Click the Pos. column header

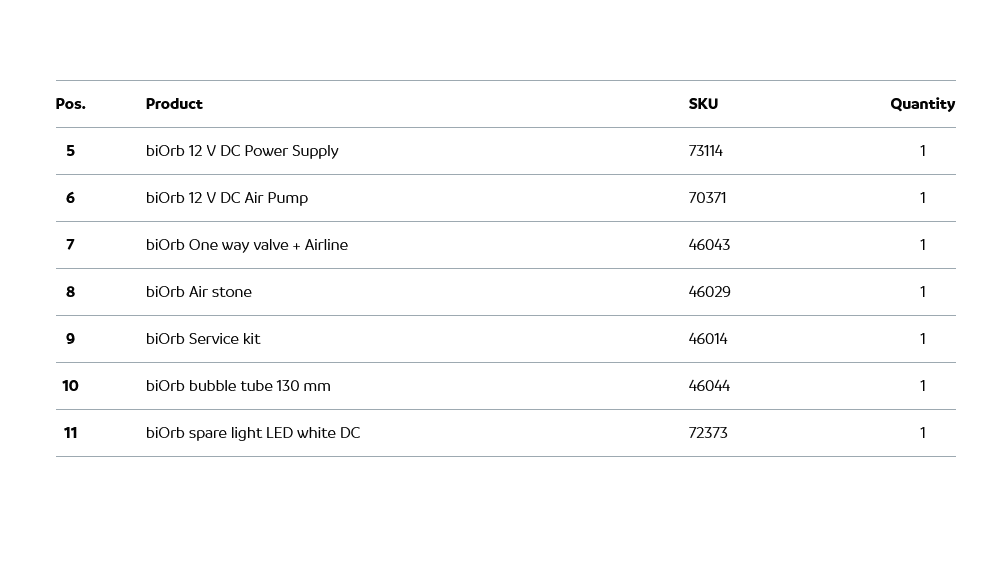70,104
